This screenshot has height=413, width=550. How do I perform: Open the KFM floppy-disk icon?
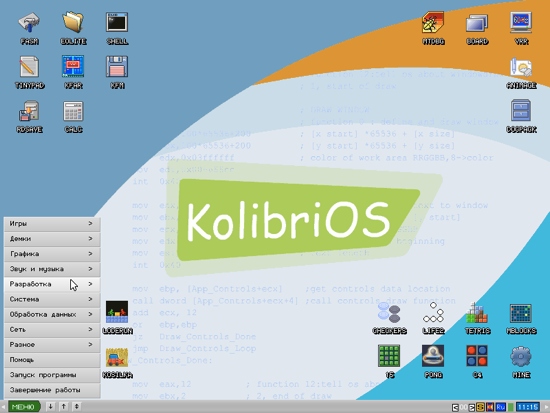[117, 72]
